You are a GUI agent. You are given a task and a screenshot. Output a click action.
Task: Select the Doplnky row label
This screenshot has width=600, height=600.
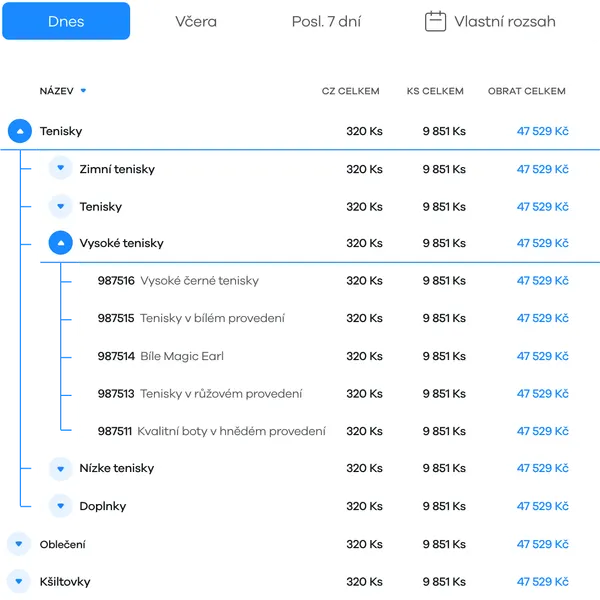pyautogui.click(x=103, y=506)
